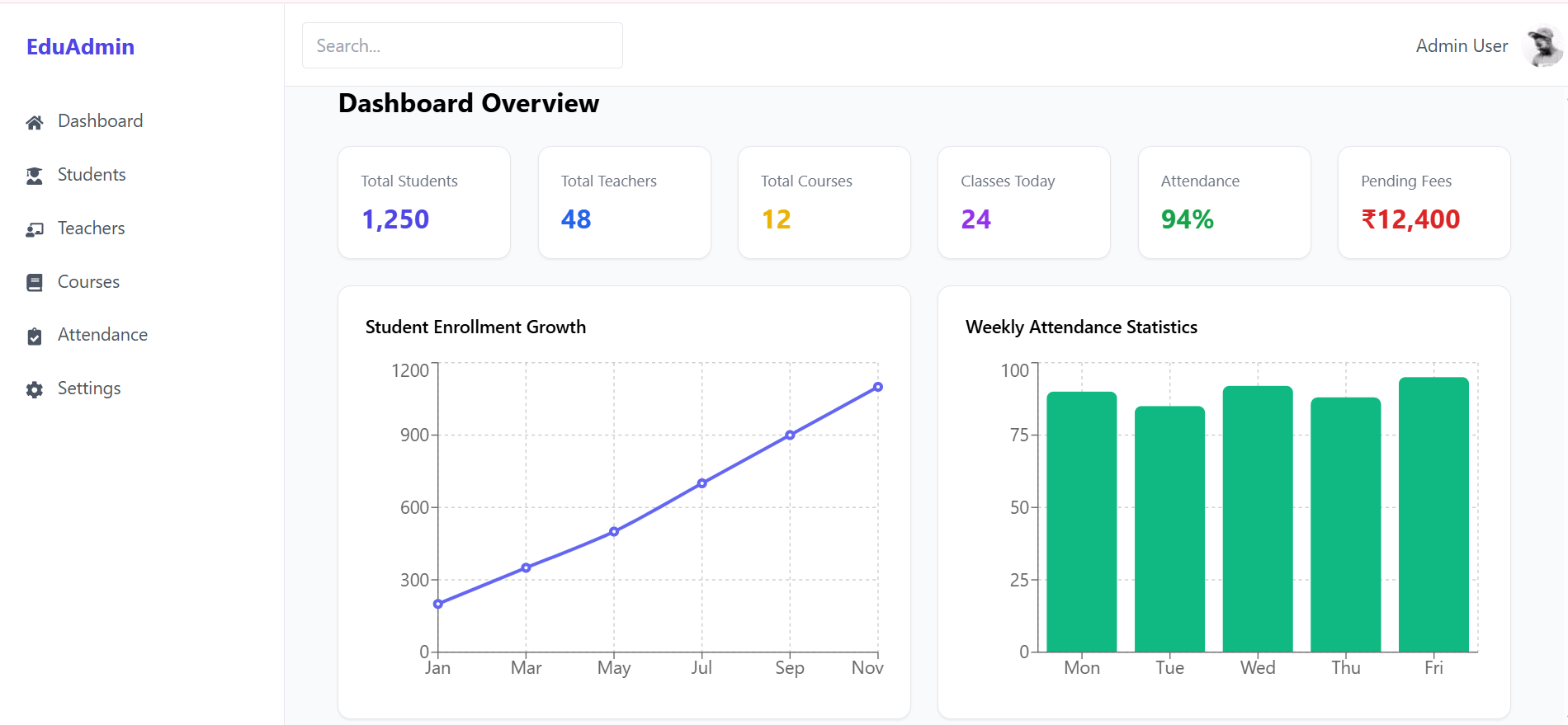Click the Fri bar in attendance chart
Screen dimensions: 1568x725
1433,515
